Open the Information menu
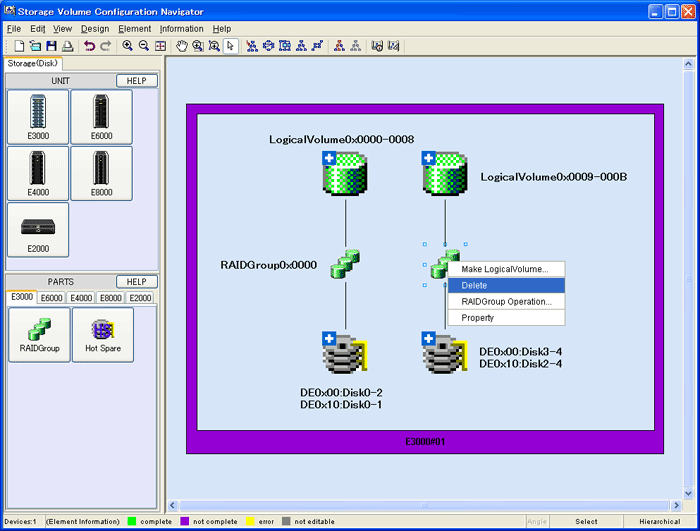Image resolution: width=700 pixels, height=531 pixels. [181, 29]
